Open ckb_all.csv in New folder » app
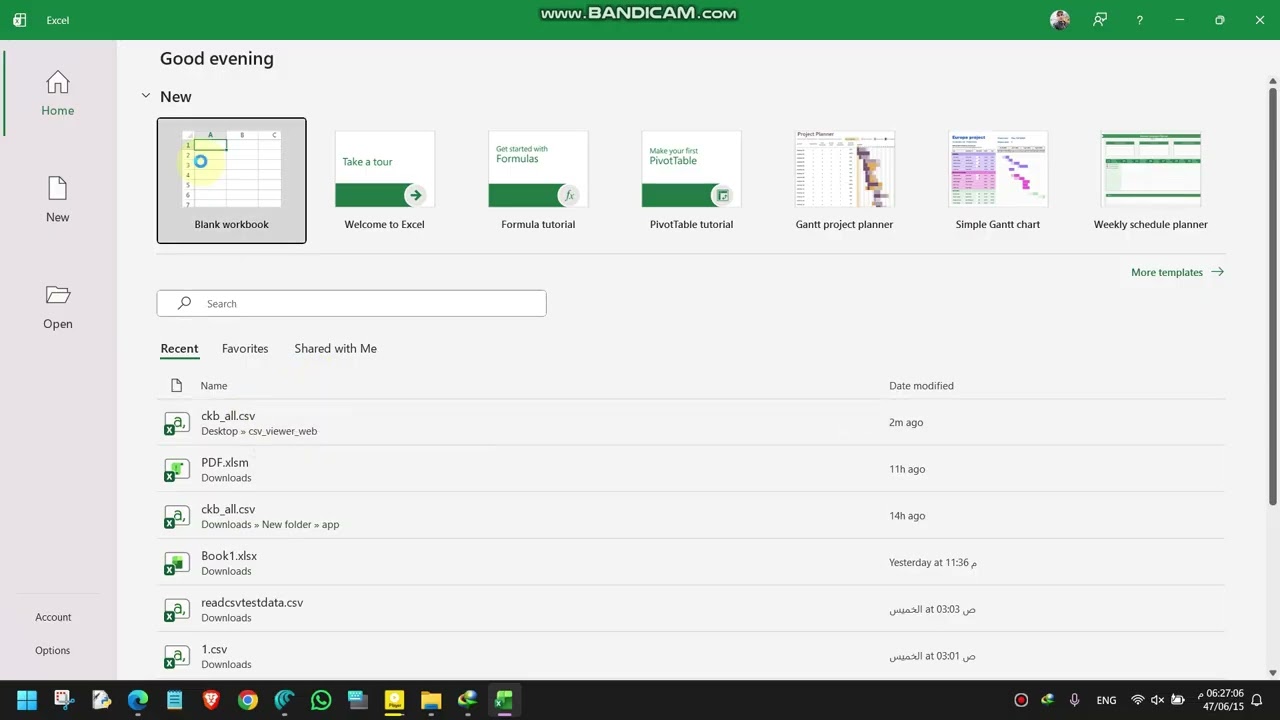This screenshot has height=720, width=1280. pyautogui.click(x=691, y=516)
